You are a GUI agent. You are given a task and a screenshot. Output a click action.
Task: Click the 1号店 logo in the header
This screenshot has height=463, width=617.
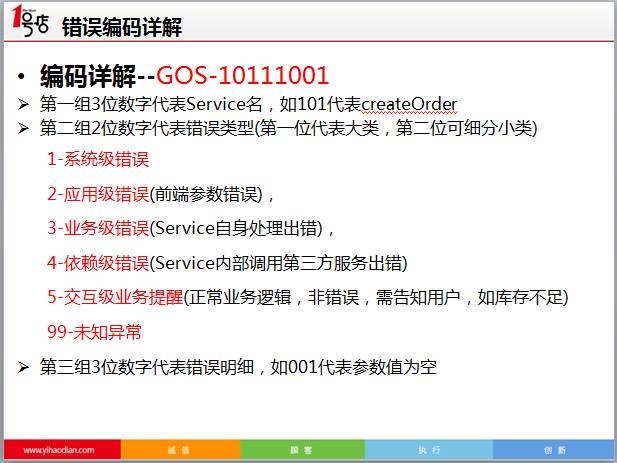30,20
